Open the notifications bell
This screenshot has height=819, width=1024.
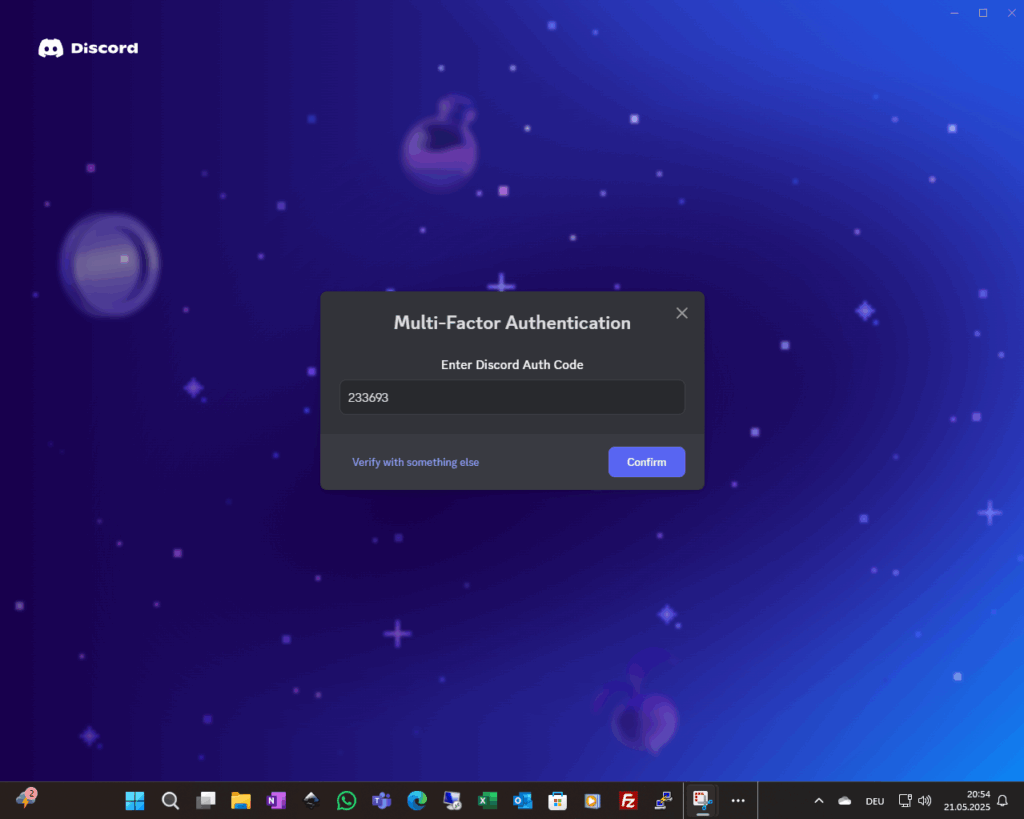pyautogui.click(x=1003, y=801)
